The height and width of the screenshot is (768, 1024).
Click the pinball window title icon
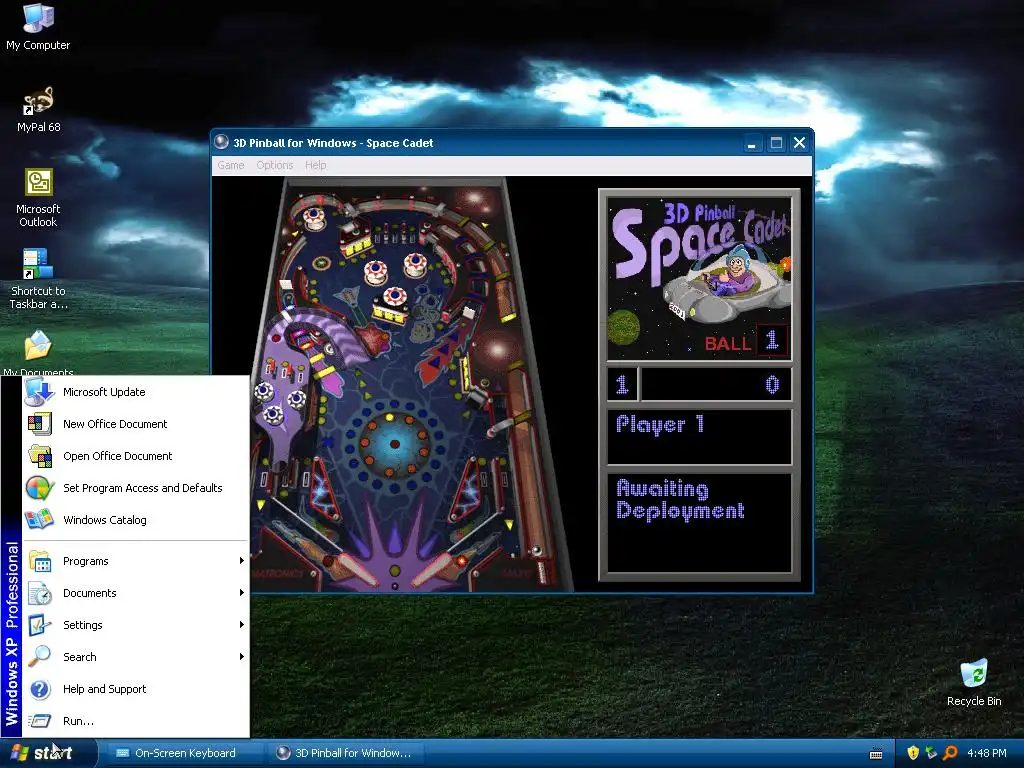coord(221,142)
